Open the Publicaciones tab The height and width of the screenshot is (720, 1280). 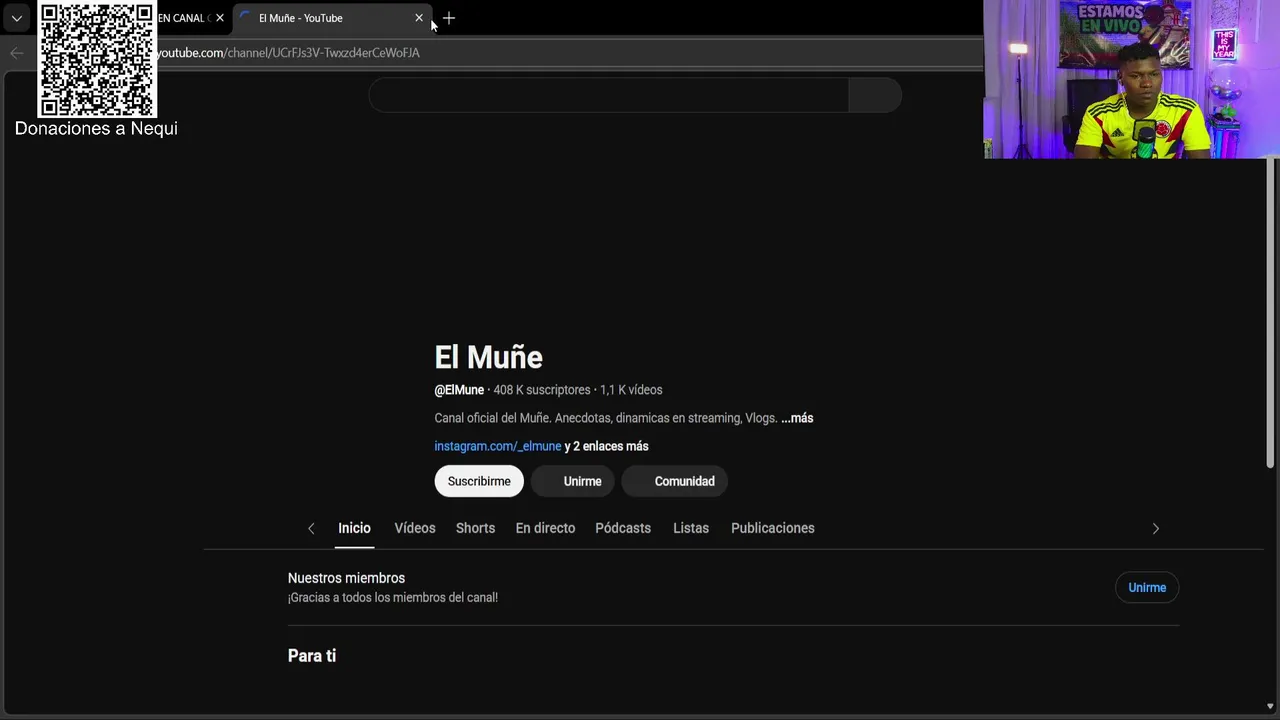(773, 528)
